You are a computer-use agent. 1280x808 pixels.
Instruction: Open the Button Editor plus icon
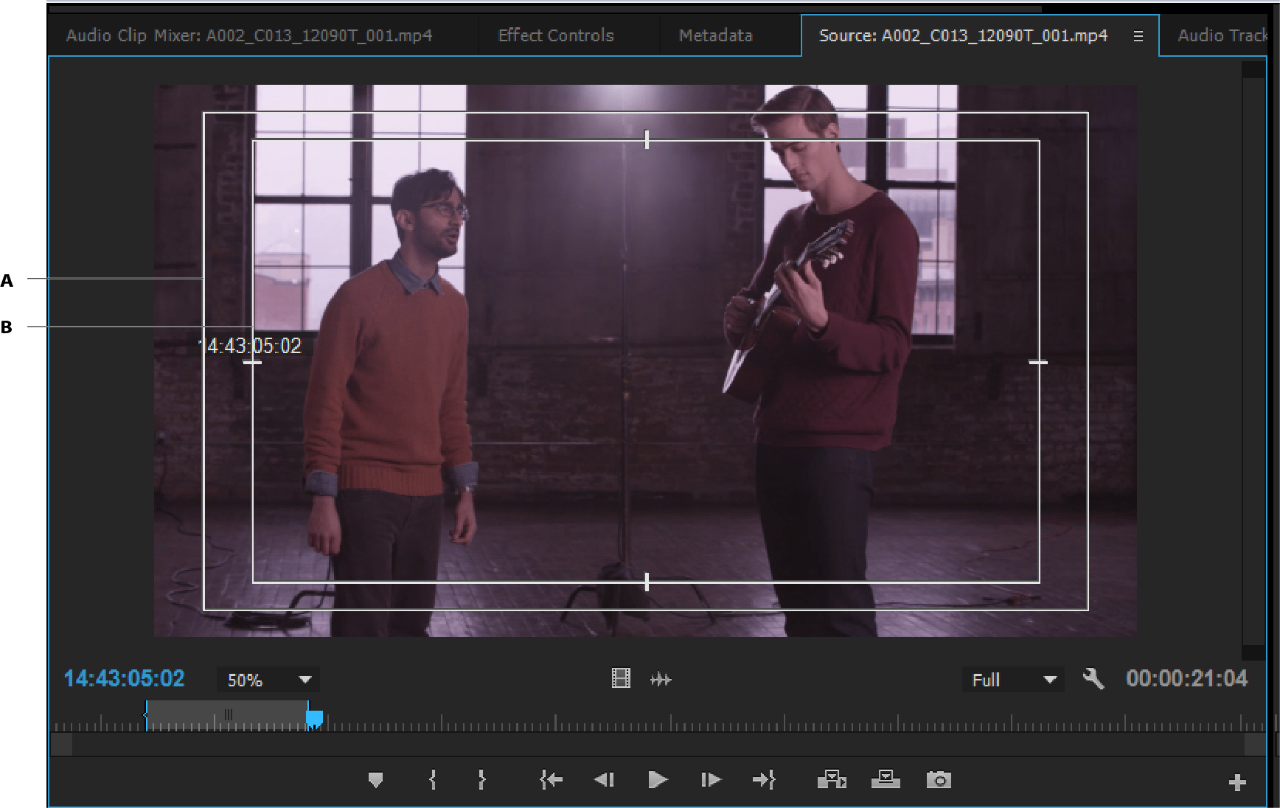click(1237, 782)
